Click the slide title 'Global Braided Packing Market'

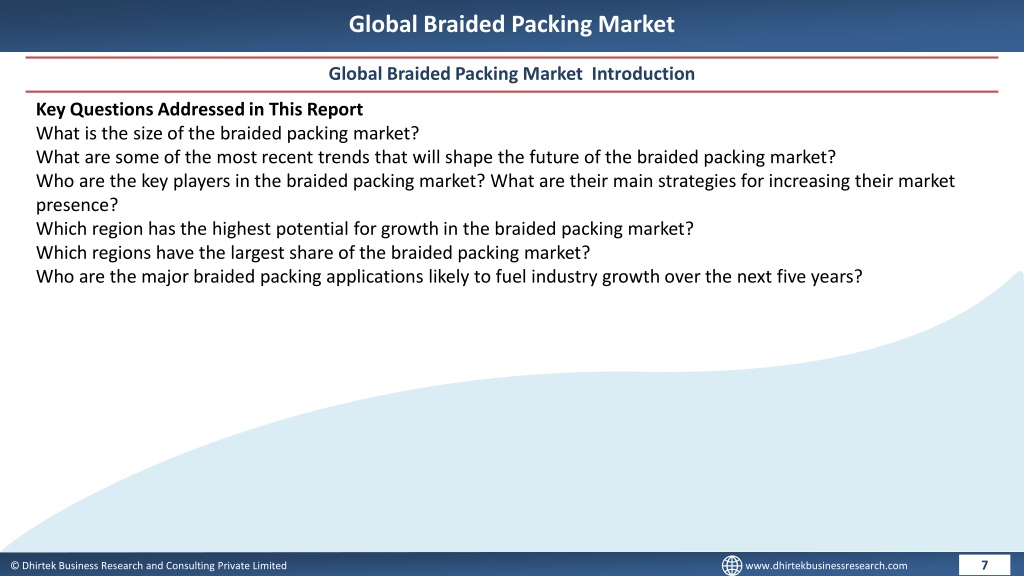tap(511, 24)
